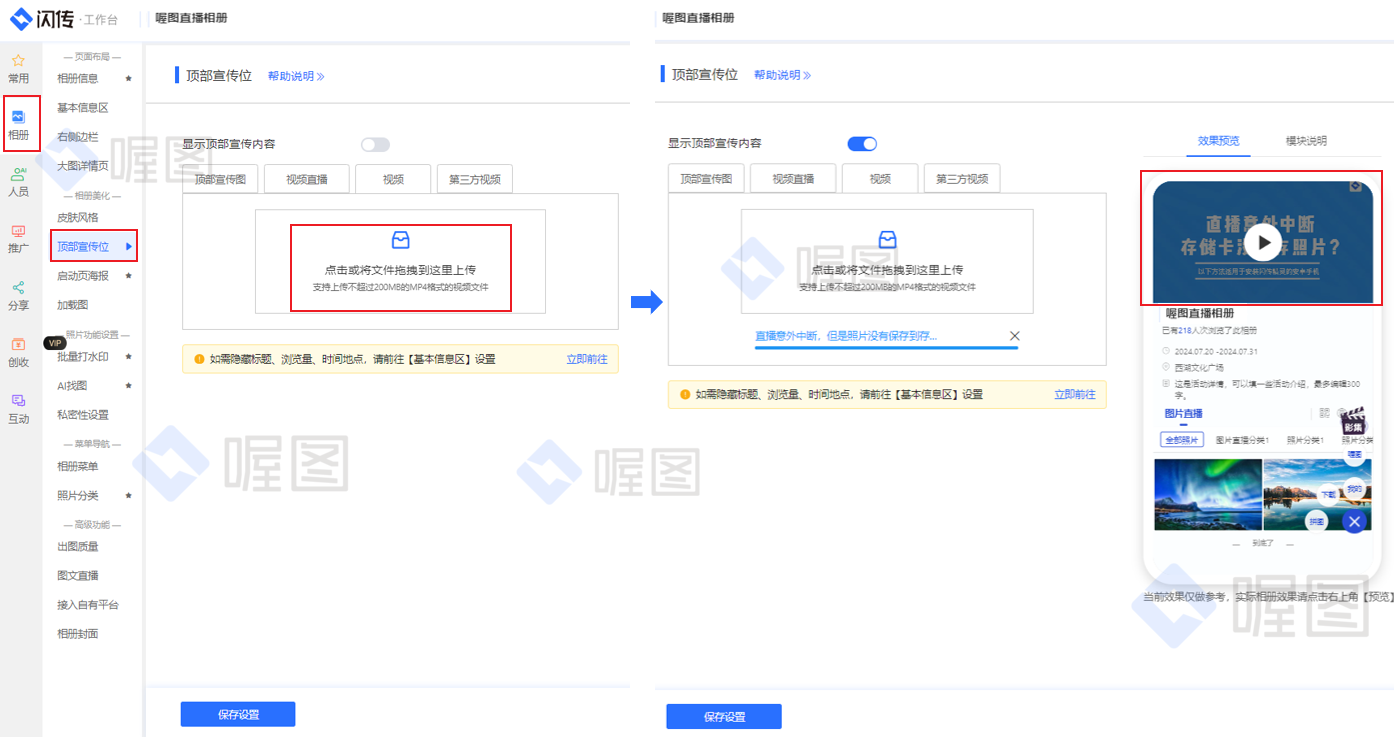Click the corner icon atop preview video

tap(1355, 186)
